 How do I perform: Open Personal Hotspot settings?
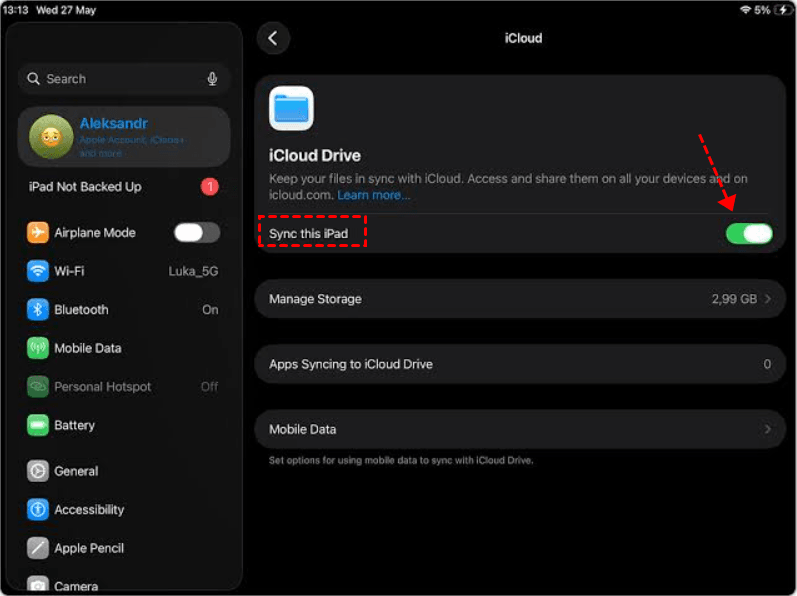(x=123, y=387)
